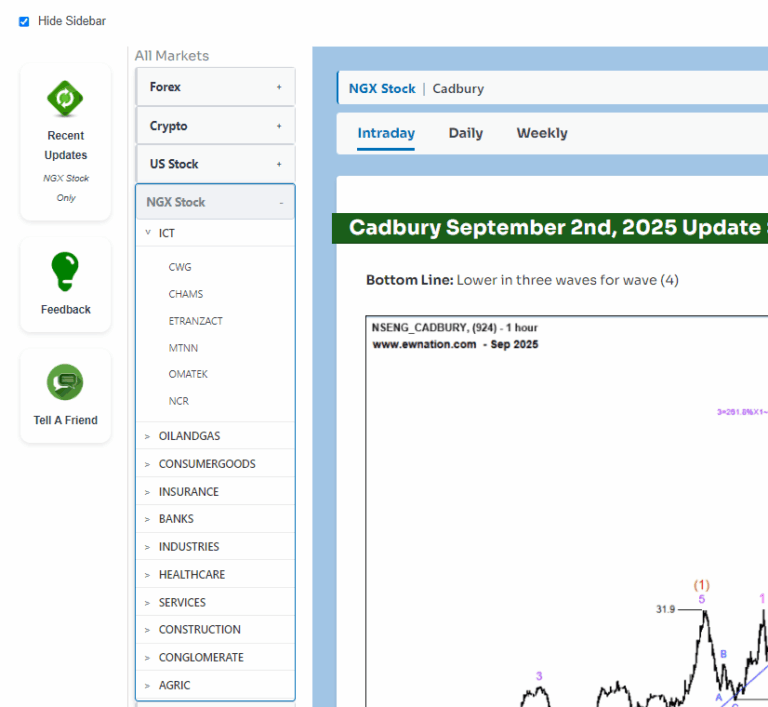The image size is (768, 707).
Task: Collapse the ICT category
Action: [215, 233]
